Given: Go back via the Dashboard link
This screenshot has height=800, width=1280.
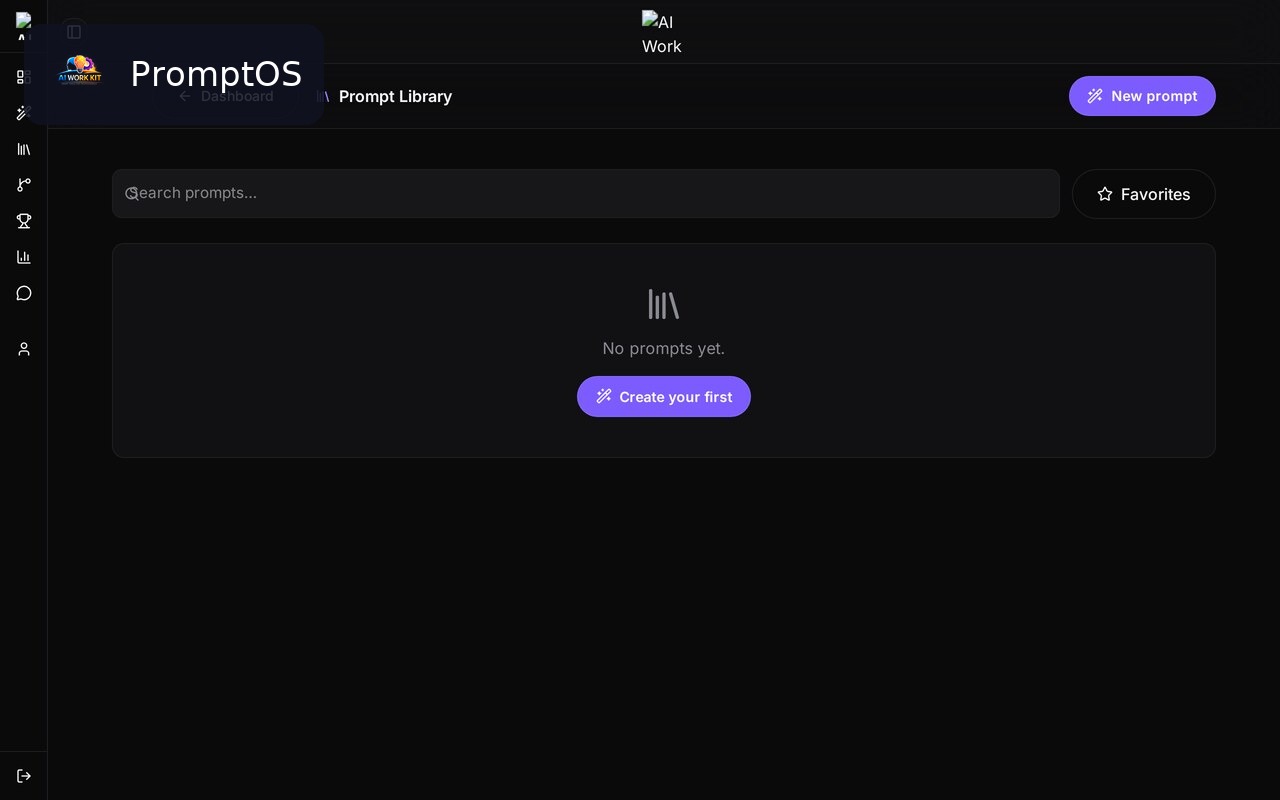Looking at the screenshot, I should [x=226, y=96].
